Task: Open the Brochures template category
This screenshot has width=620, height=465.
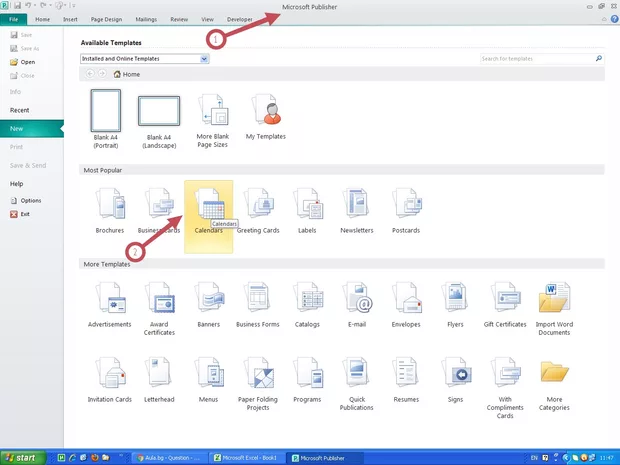Action: tap(110, 204)
